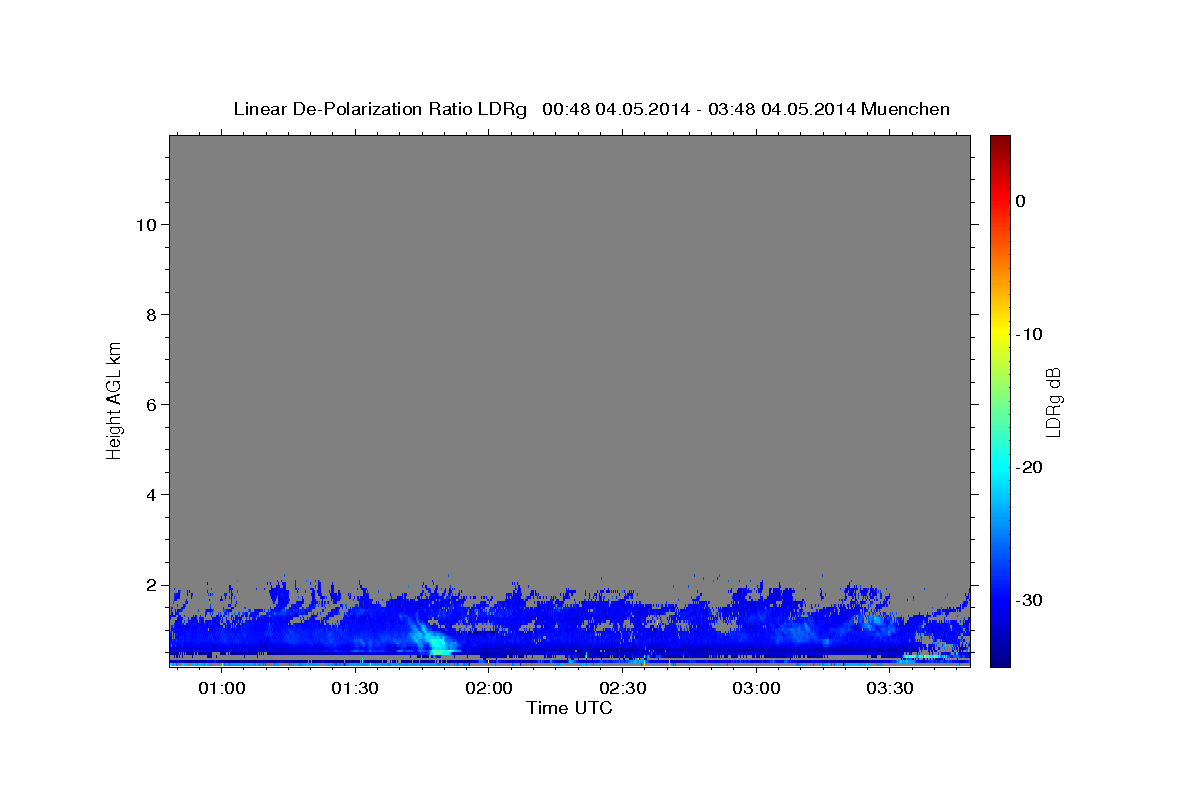Click the 03:00 time tick label
This screenshot has height=800, width=1200.
pos(756,689)
